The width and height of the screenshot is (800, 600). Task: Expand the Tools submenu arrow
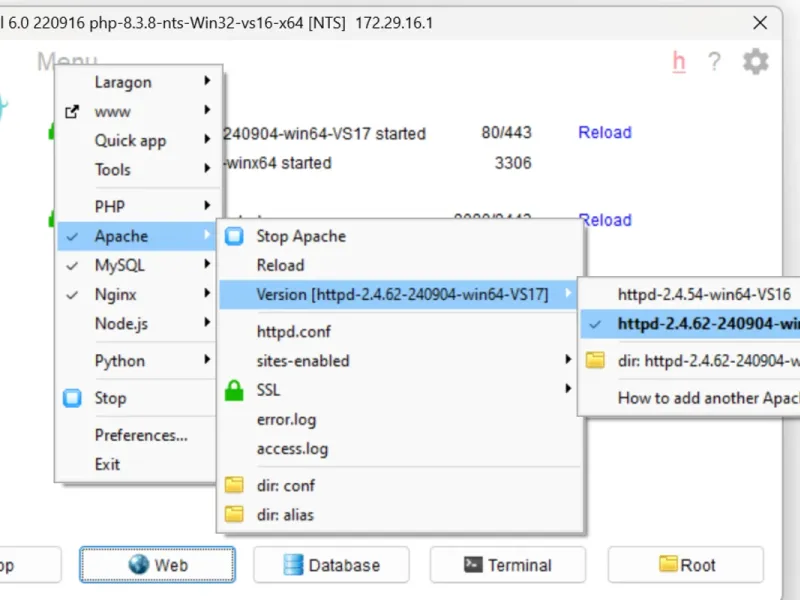point(207,168)
